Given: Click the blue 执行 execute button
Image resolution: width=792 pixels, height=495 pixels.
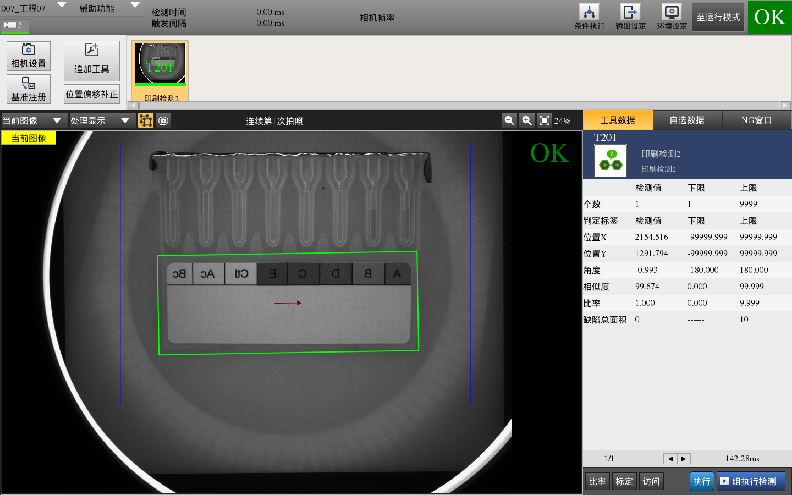Looking at the screenshot, I should click(x=702, y=481).
